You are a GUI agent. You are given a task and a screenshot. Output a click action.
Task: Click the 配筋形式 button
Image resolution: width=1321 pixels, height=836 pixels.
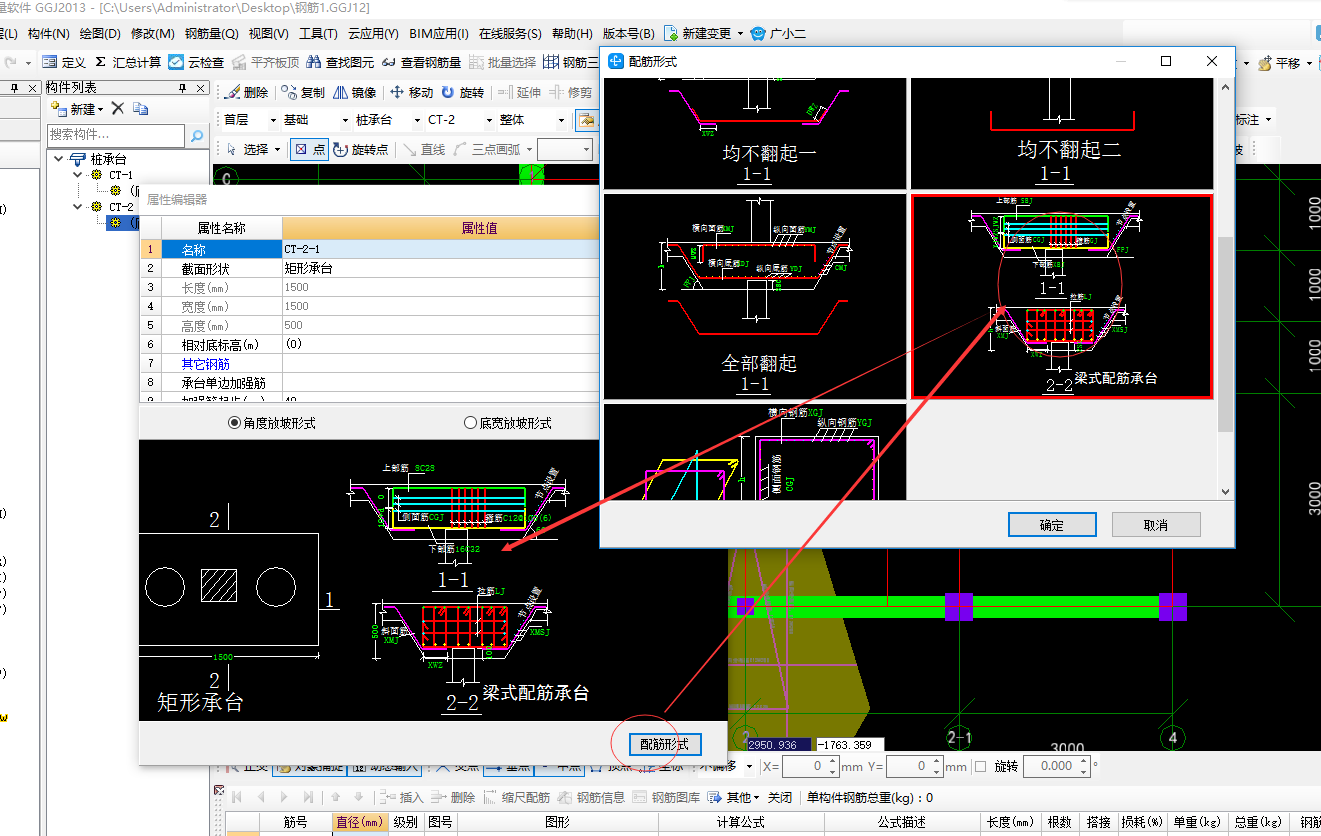(664, 744)
